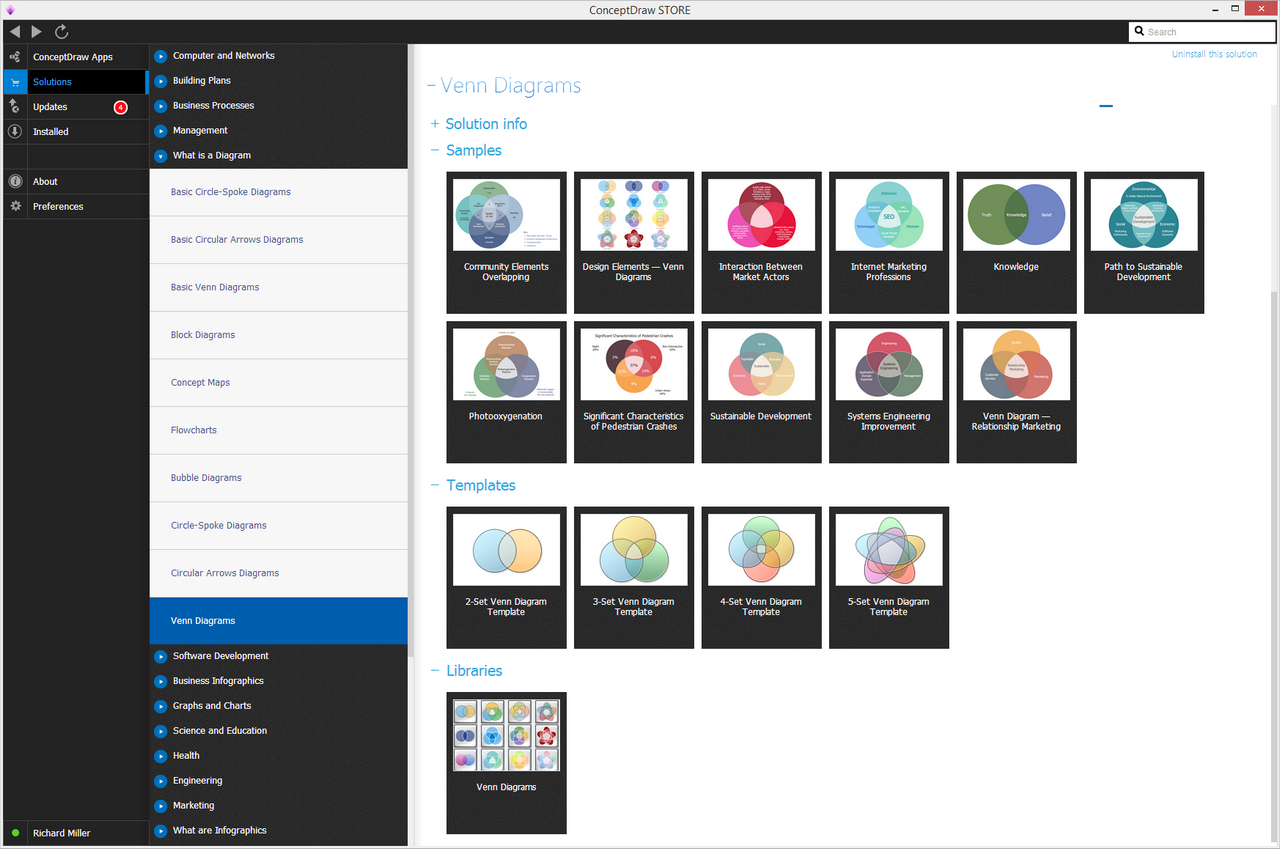Focus the Search field
Viewport: 1280px width, 849px height.
coord(1200,32)
